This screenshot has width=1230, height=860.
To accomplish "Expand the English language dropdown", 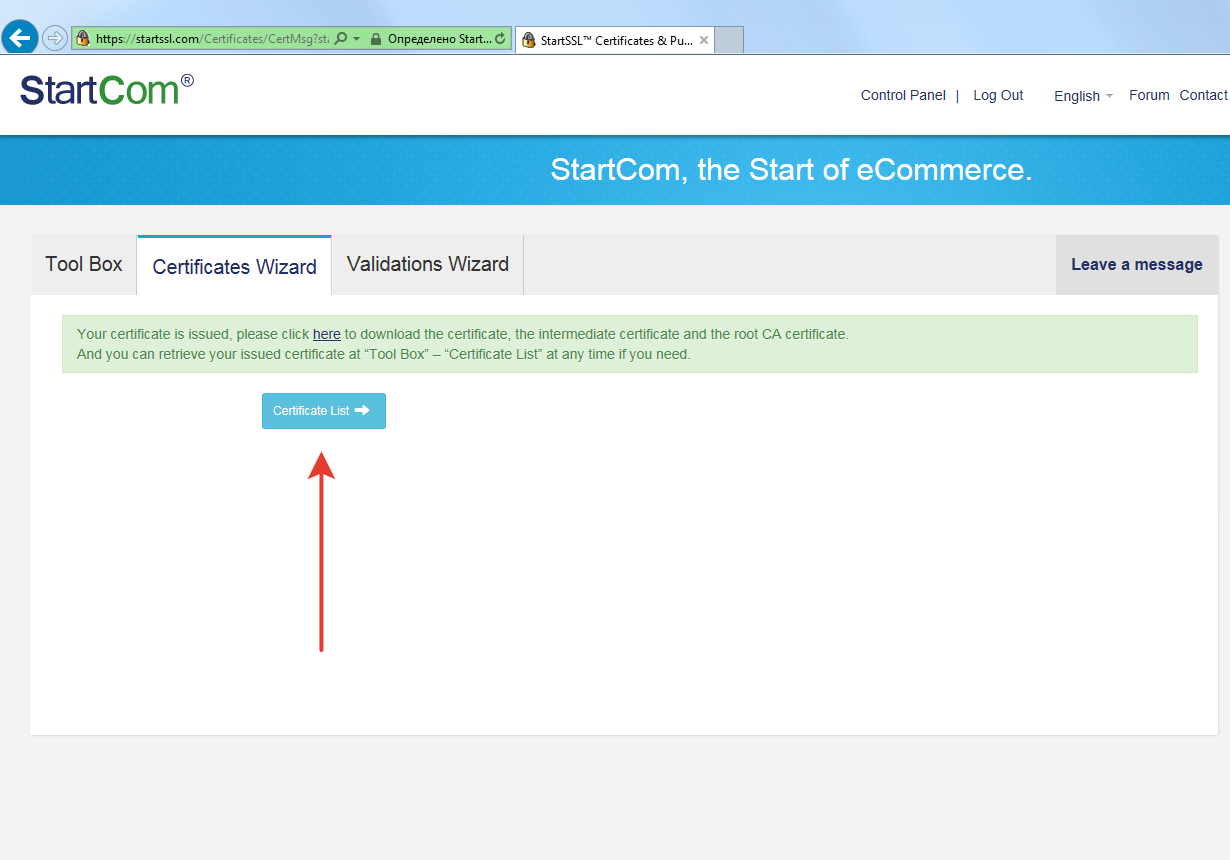I will tap(1083, 96).
